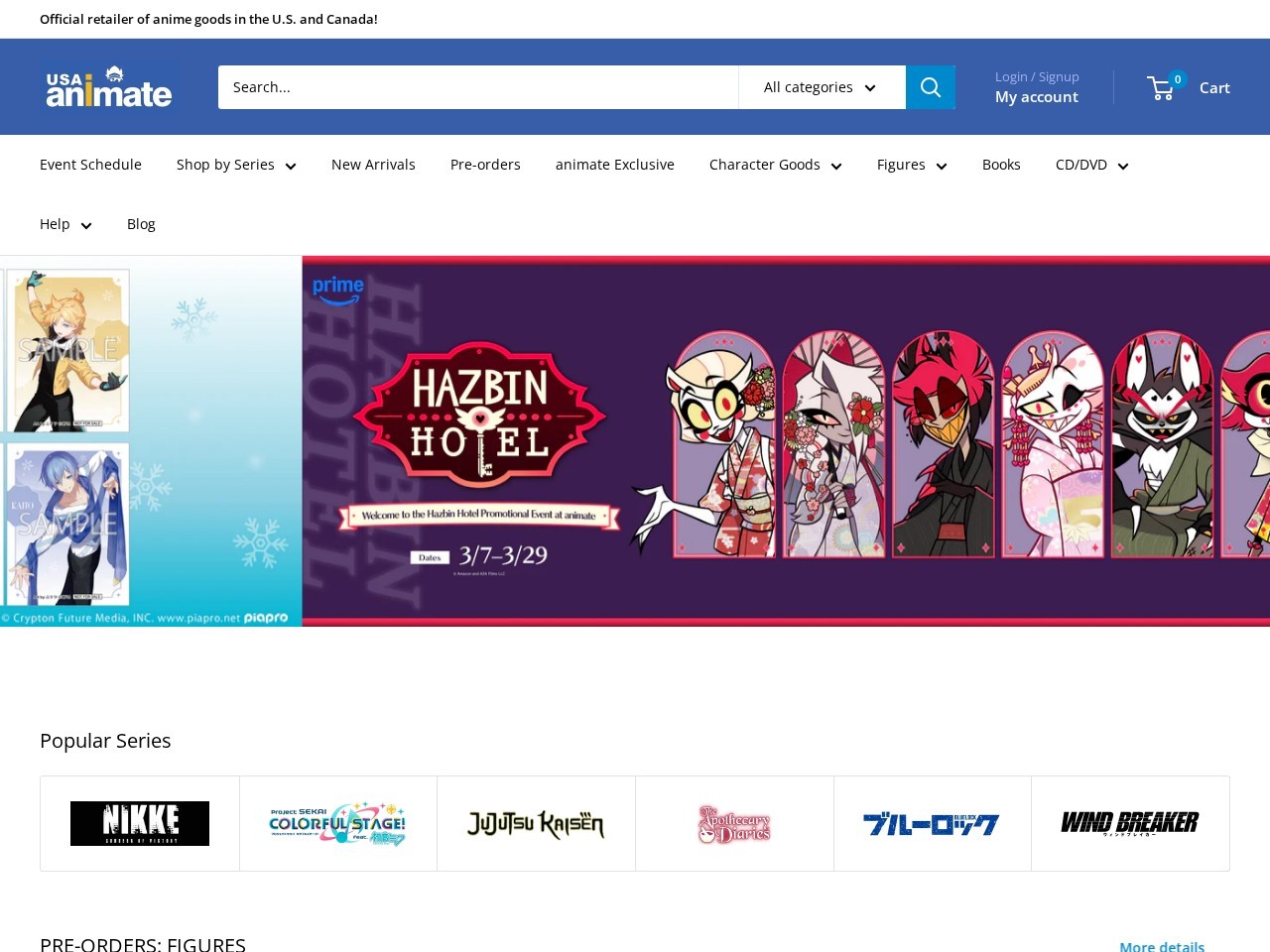The image size is (1270, 952).
Task: Click the Apothecary Diaries series logo
Action: [734, 823]
